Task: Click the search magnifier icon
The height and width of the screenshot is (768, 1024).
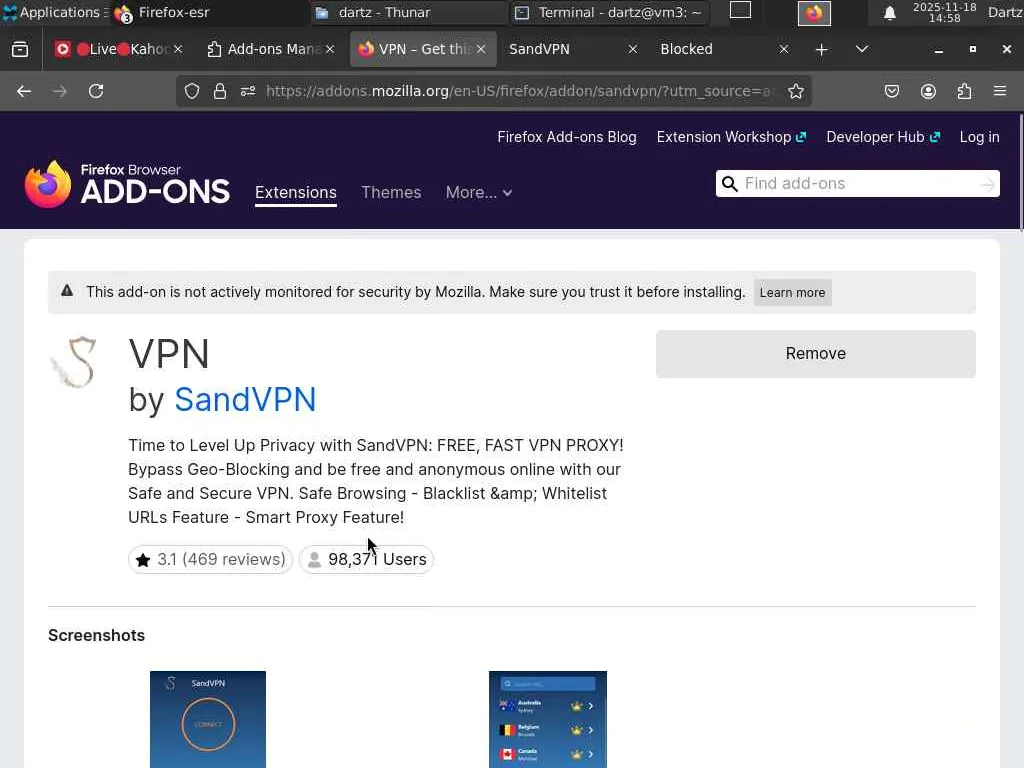Action: point(729,184)
